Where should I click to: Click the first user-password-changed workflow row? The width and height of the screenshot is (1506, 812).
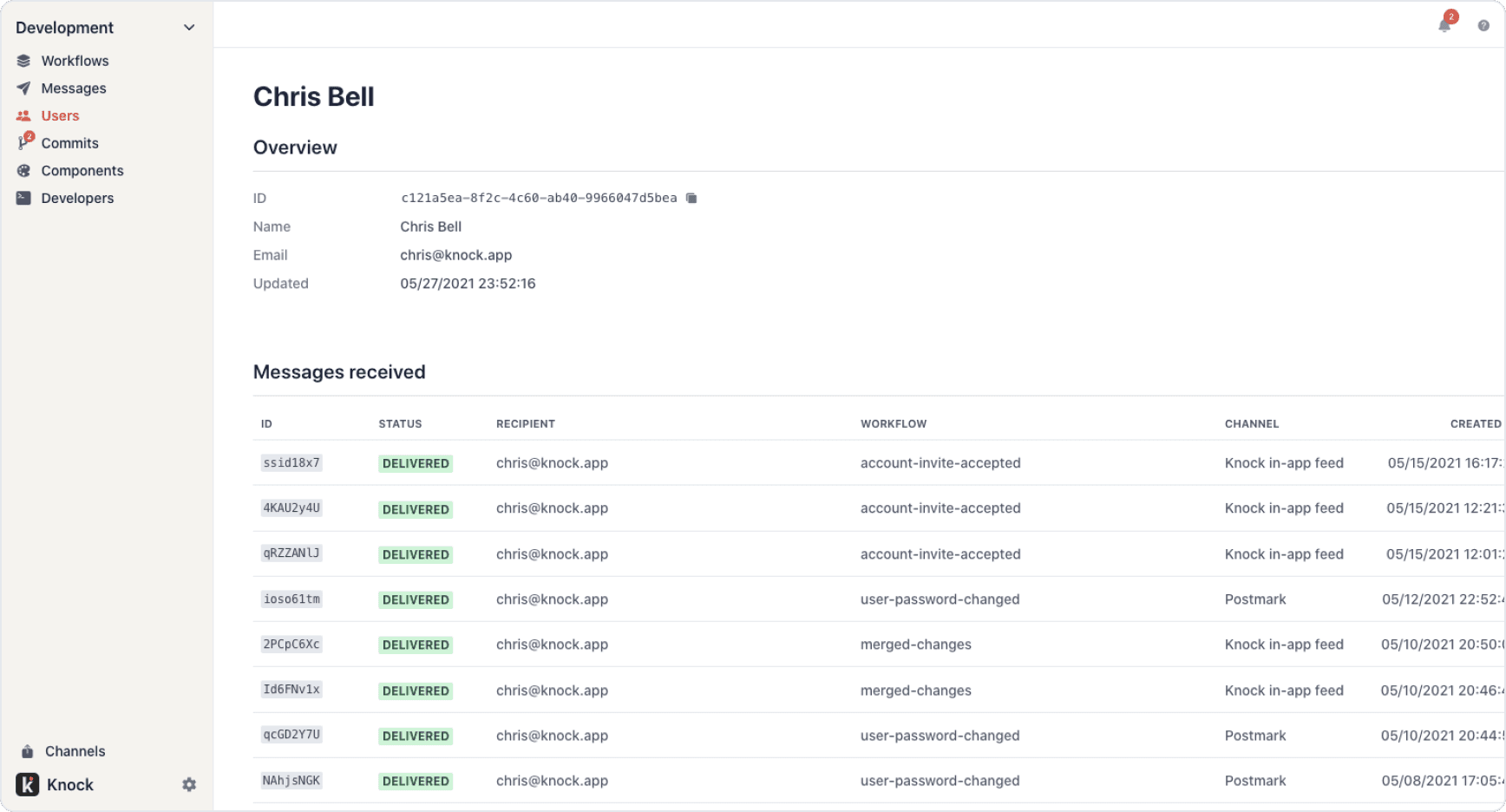tap(940, 599)
